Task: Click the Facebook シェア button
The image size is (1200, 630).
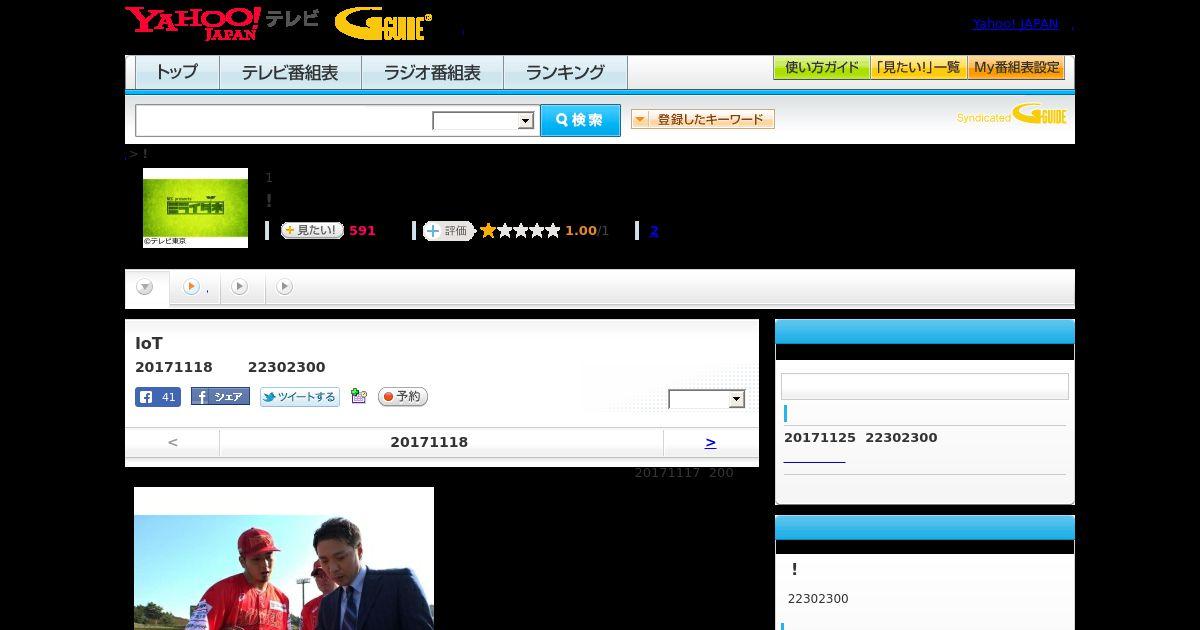Action: pos(220,397)
